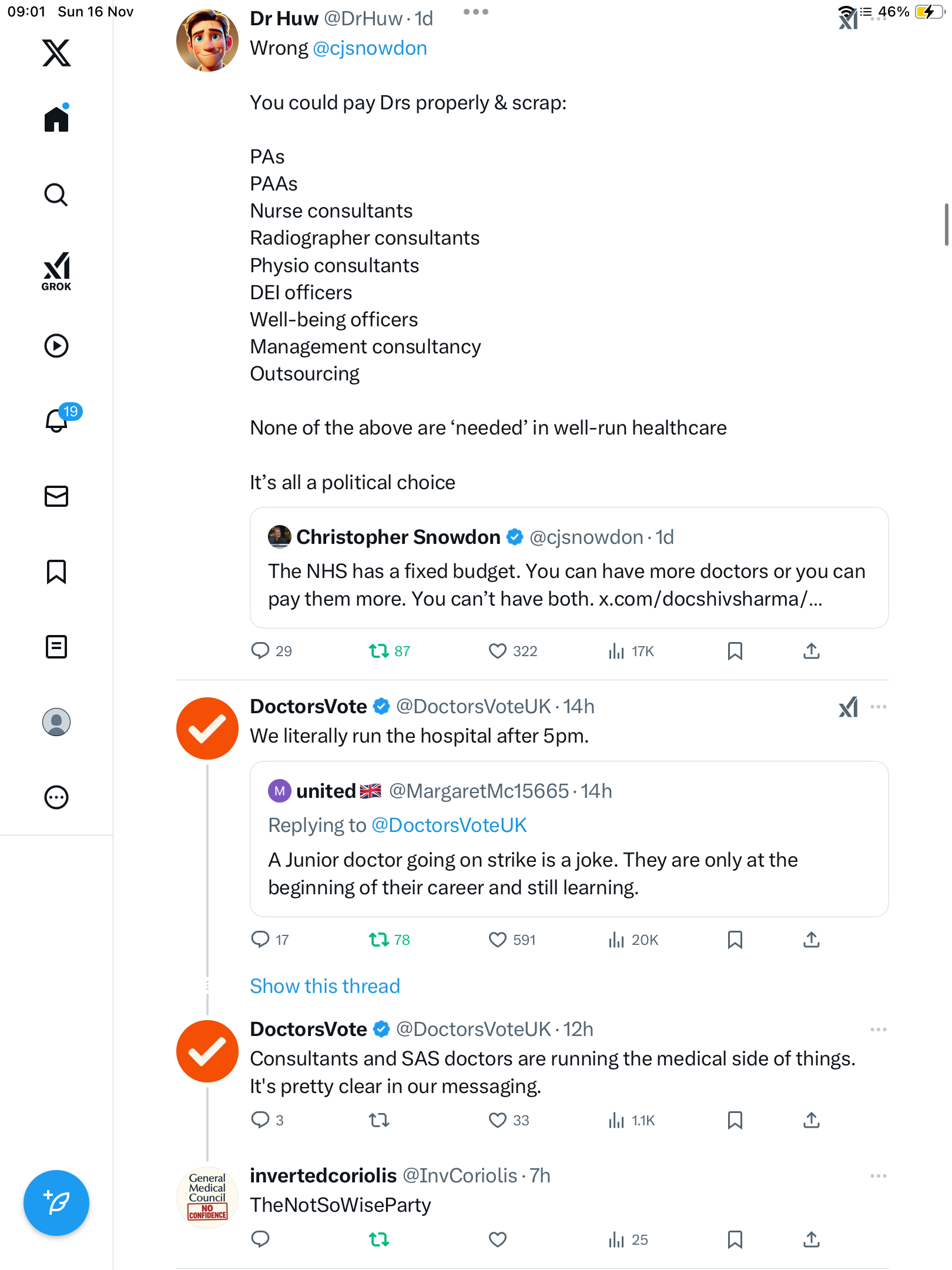Open notifications bell with 19 badge
Screen dimensions: 952x1270
[57, 420]
